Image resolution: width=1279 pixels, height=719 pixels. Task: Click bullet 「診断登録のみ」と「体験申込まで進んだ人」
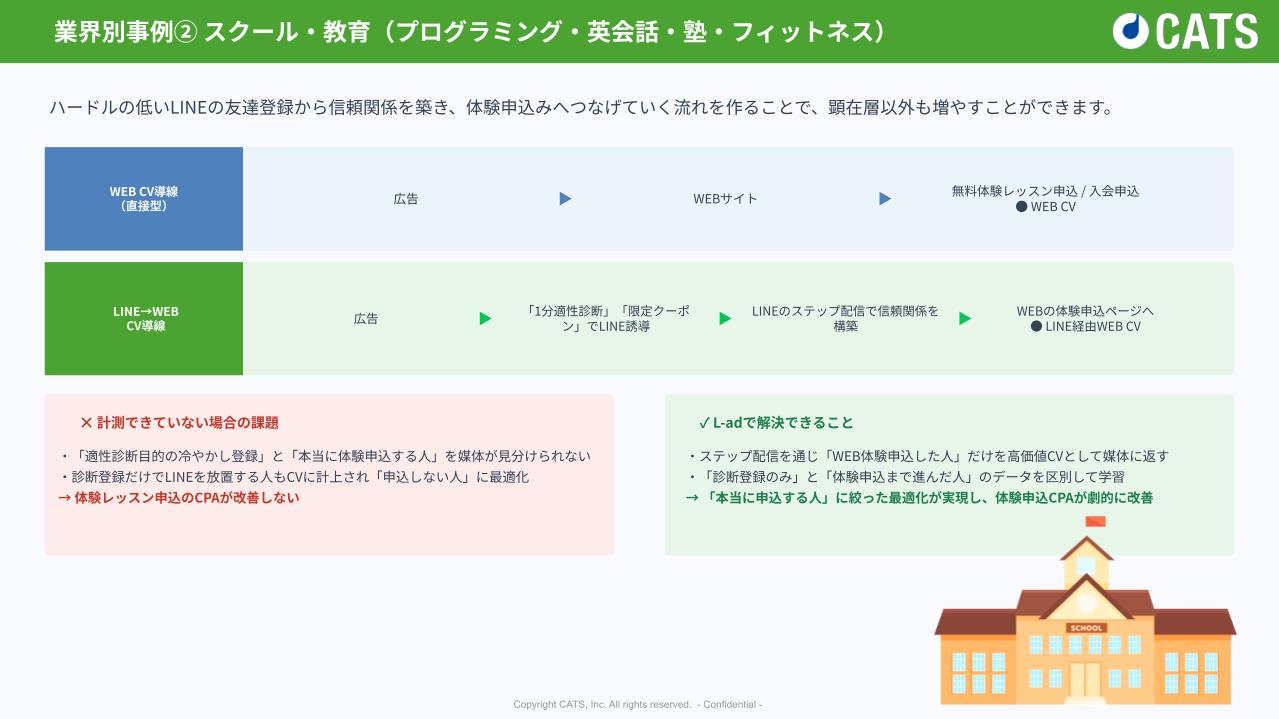pyautogui.click(x=905, y=477)
